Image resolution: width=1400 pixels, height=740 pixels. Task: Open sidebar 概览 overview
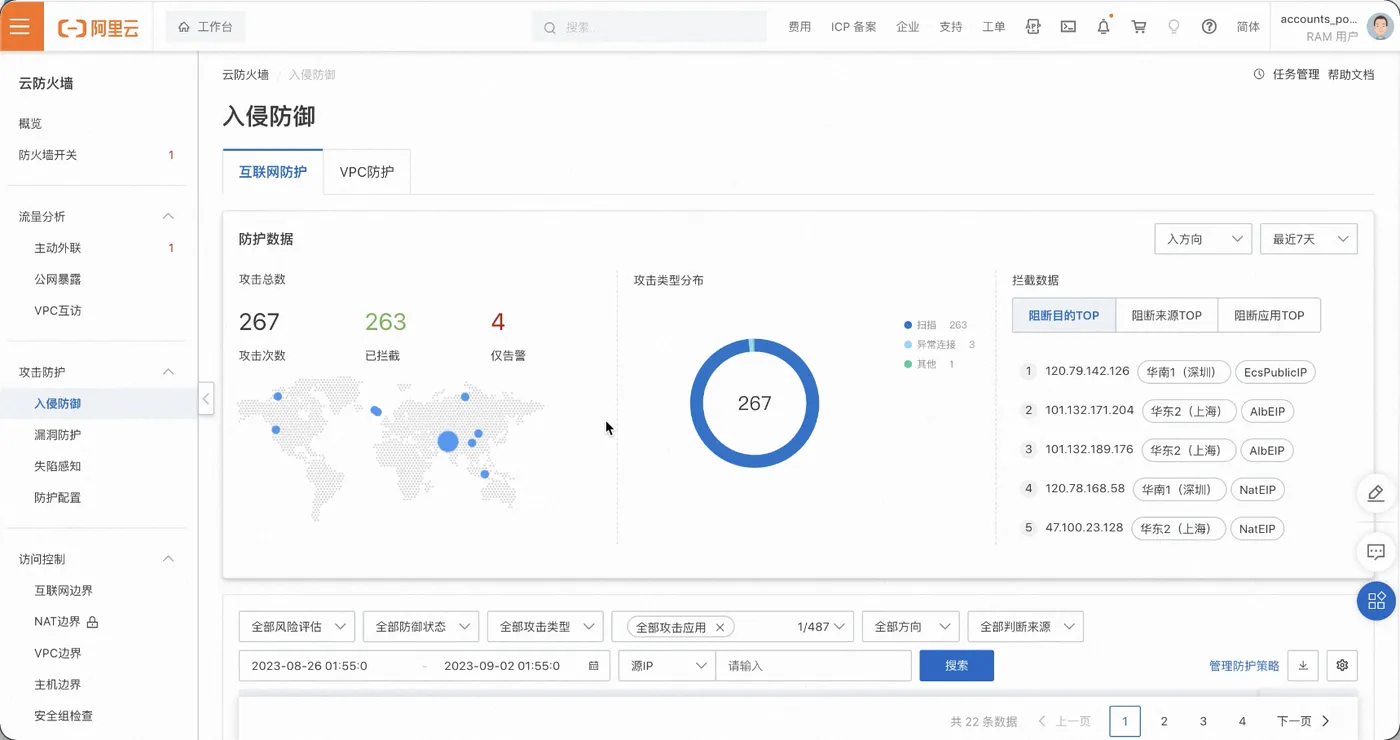pos(30,124)
